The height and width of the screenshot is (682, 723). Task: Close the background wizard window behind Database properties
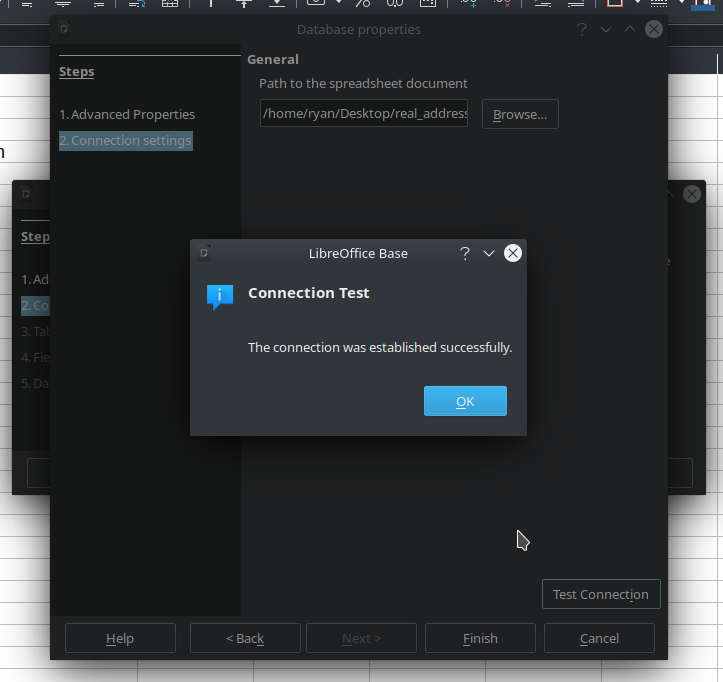pyautogui.click(x=692, y=194)
